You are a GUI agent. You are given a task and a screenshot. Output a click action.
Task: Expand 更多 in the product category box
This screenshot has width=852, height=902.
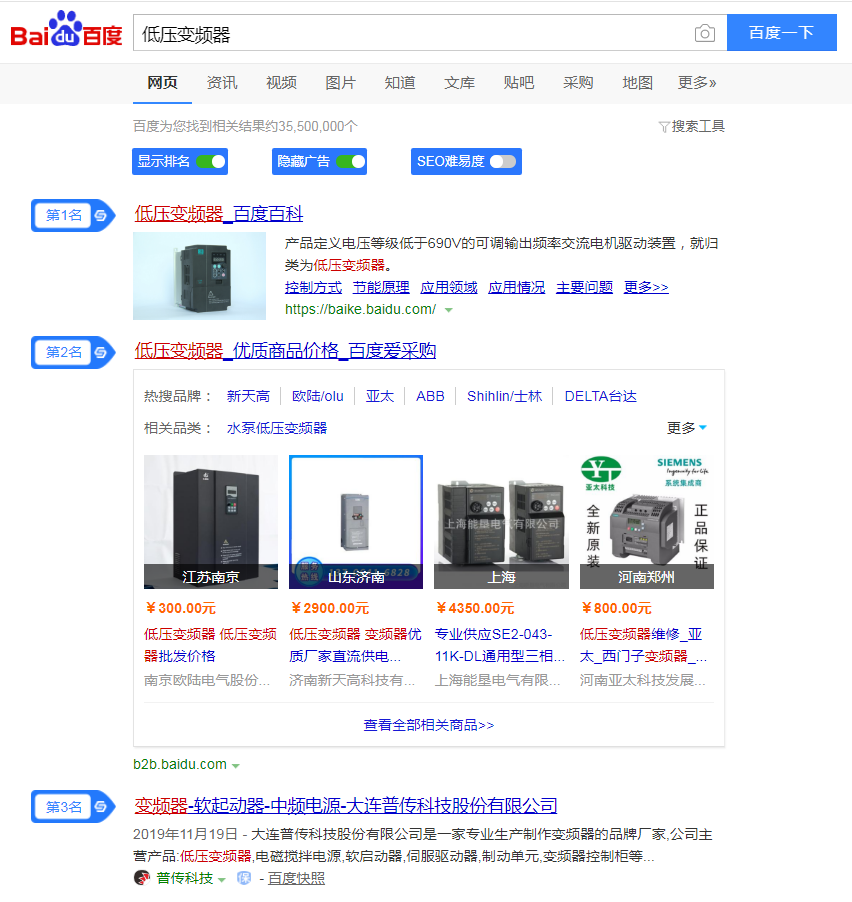pos(686,428)
